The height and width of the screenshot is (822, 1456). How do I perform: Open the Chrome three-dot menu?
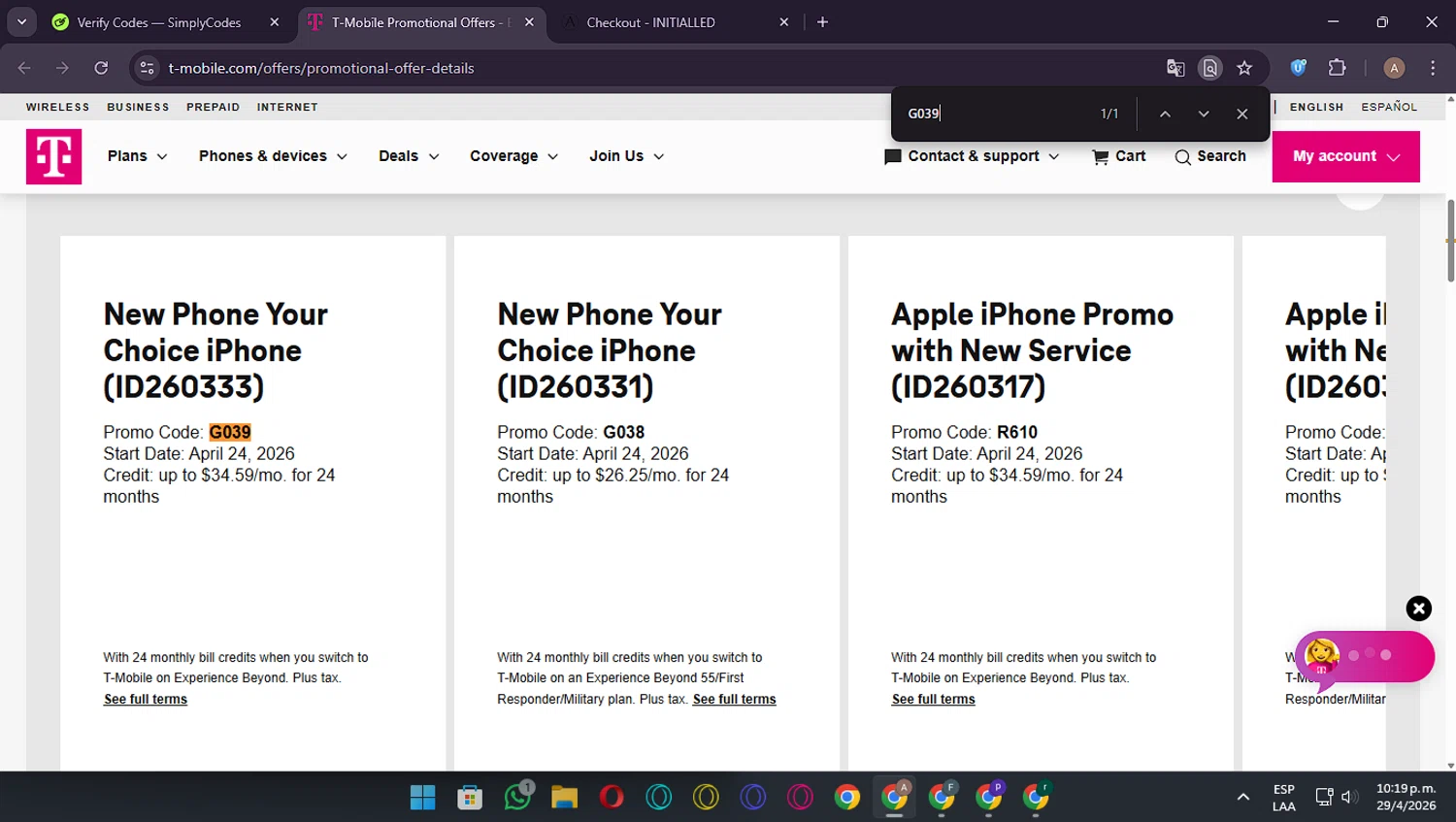point(1433,68)
